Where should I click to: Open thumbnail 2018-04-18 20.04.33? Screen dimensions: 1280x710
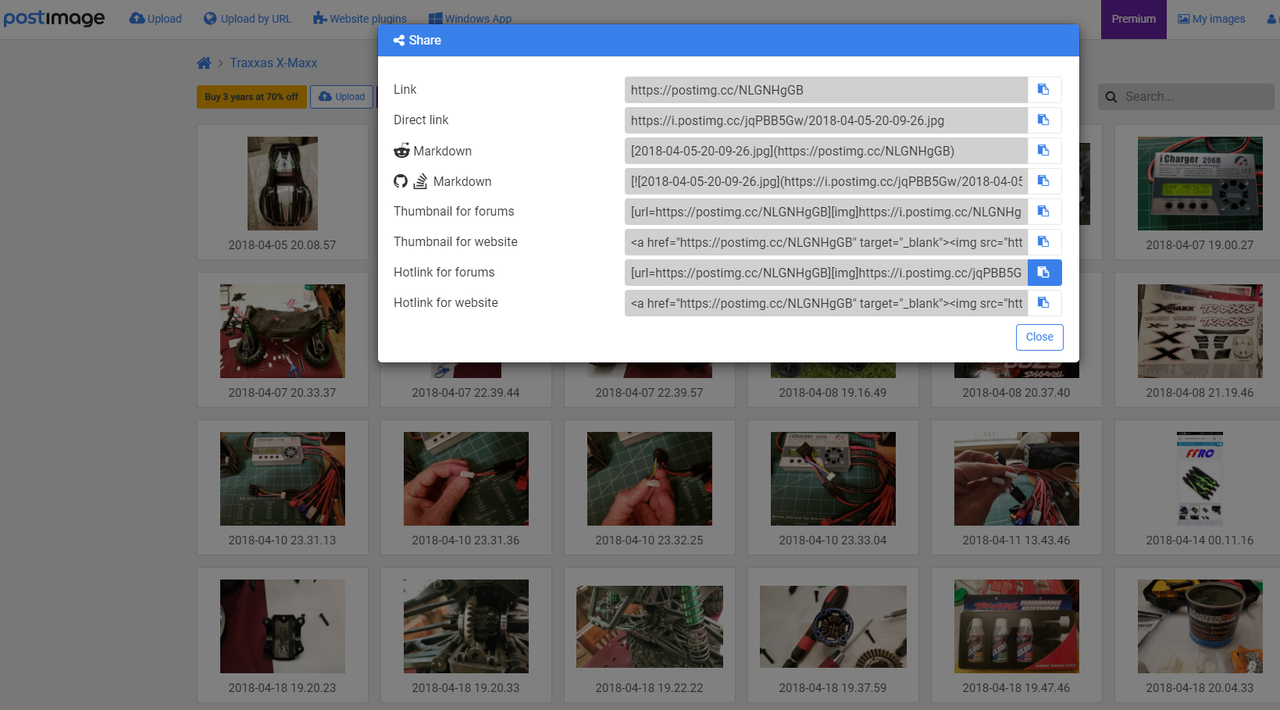pos(1200,626)
